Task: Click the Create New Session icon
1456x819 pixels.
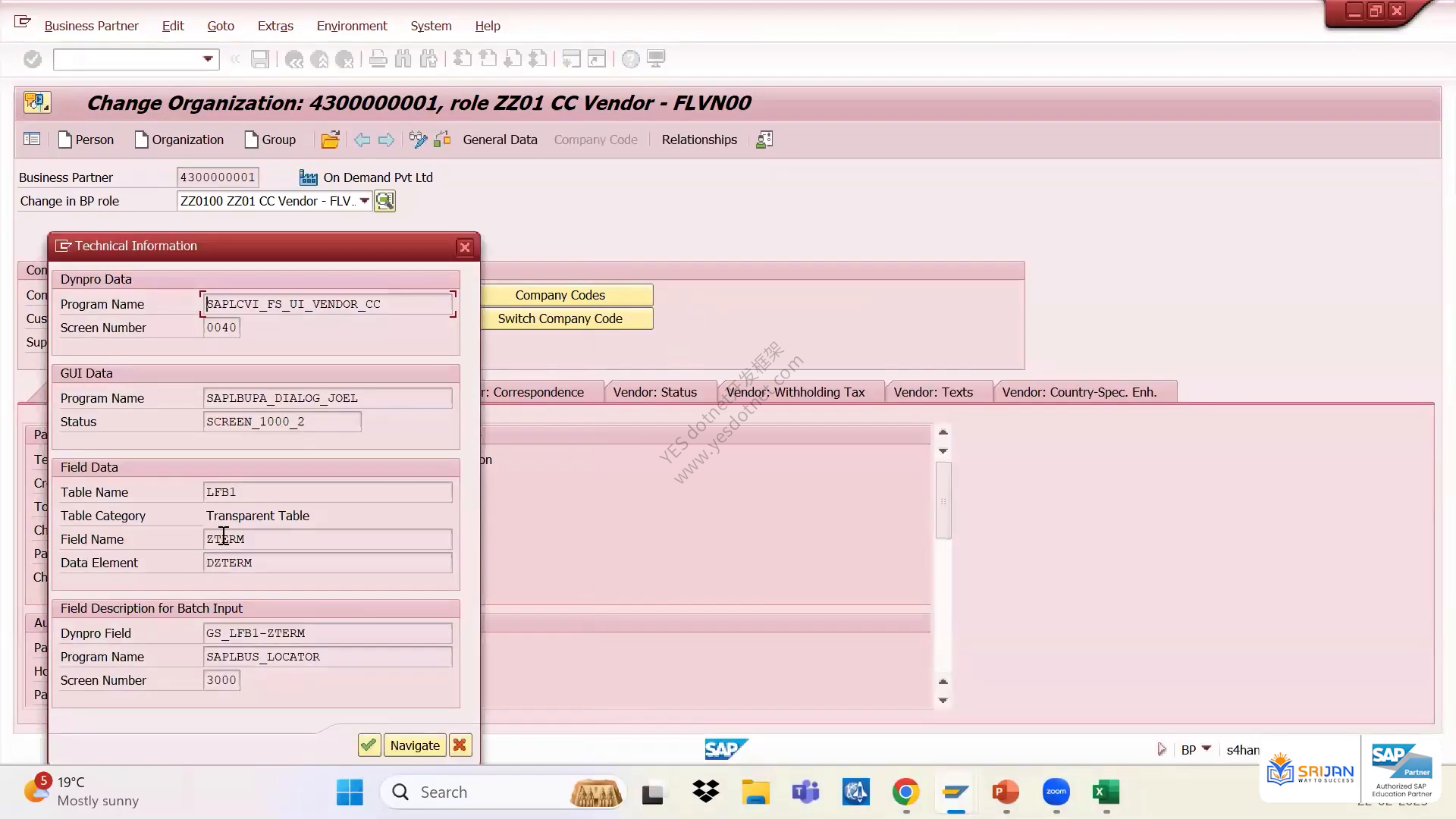Action: point(572,59)
